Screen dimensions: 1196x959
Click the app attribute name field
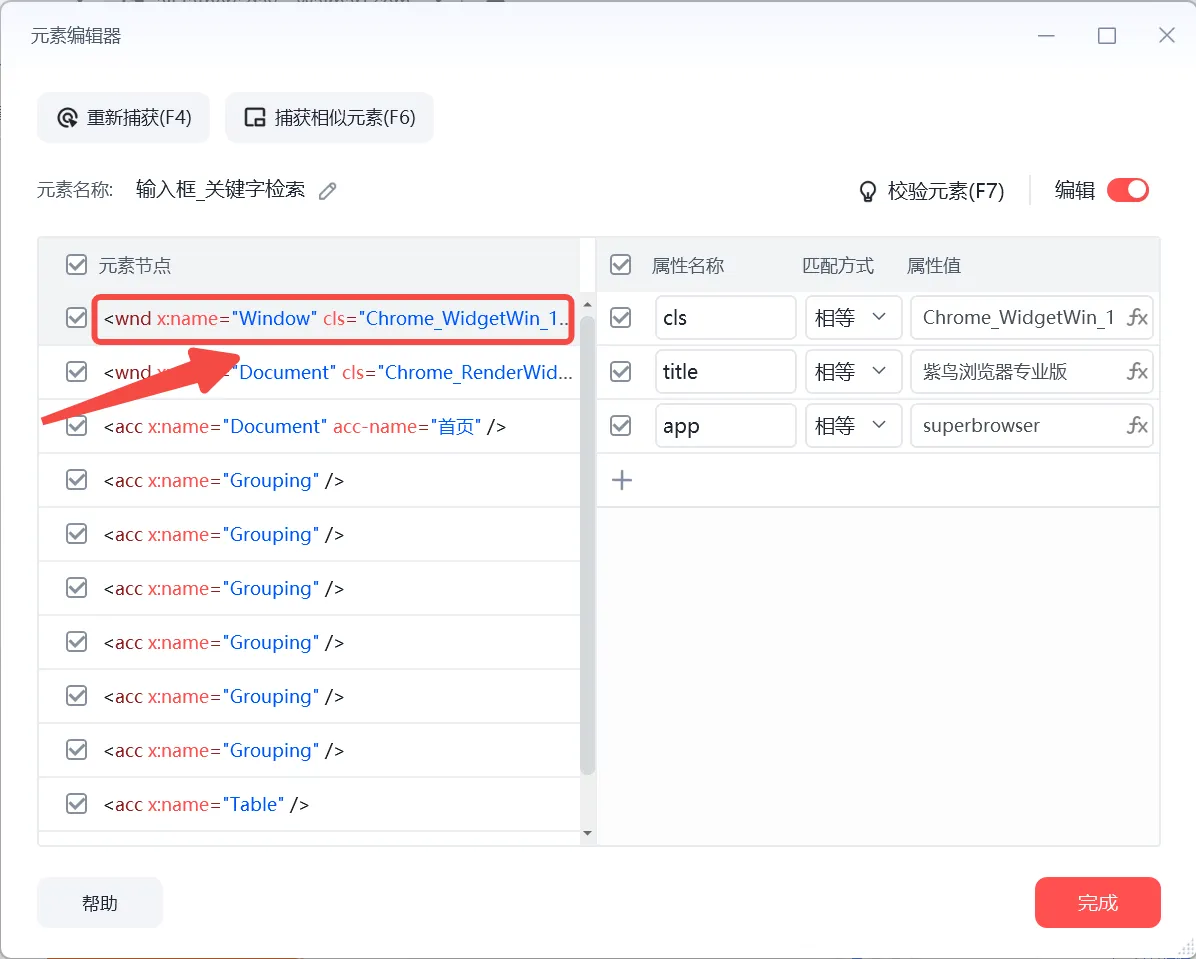725,426
